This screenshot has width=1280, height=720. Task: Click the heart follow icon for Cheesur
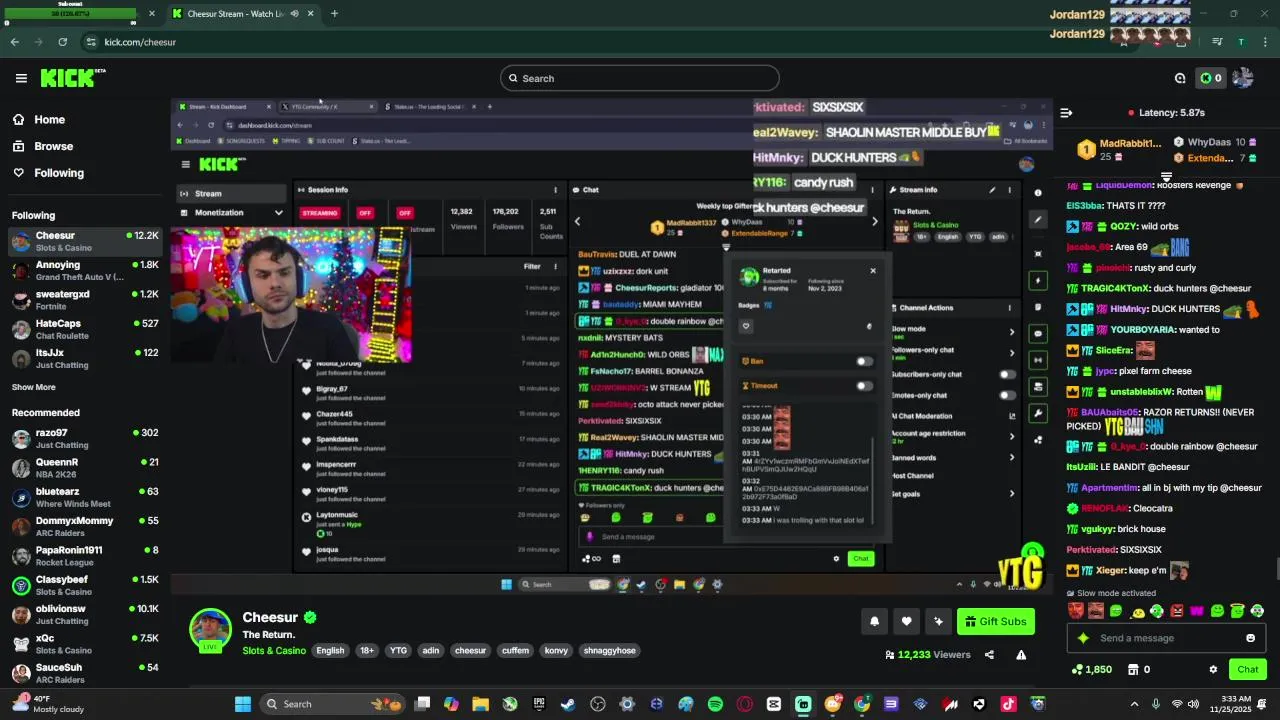(x=906, y=621)
